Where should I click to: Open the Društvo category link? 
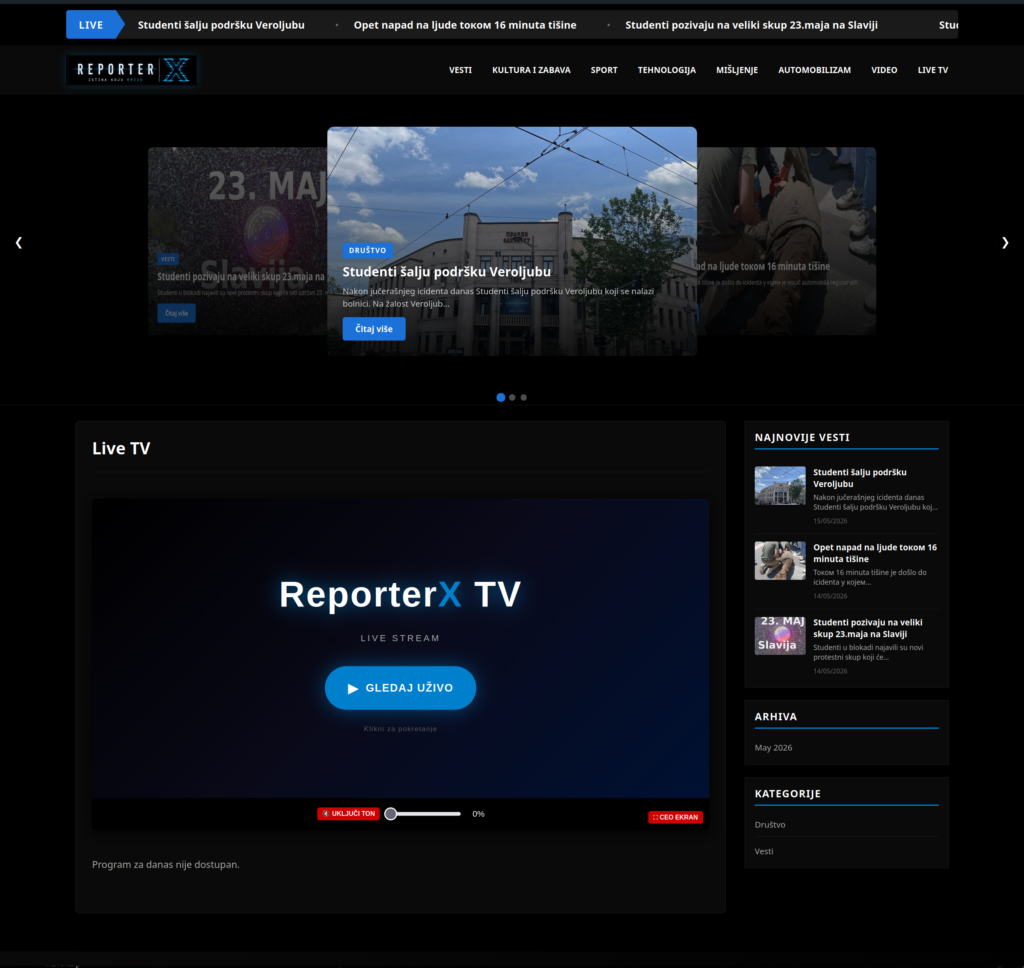[770, 825]
